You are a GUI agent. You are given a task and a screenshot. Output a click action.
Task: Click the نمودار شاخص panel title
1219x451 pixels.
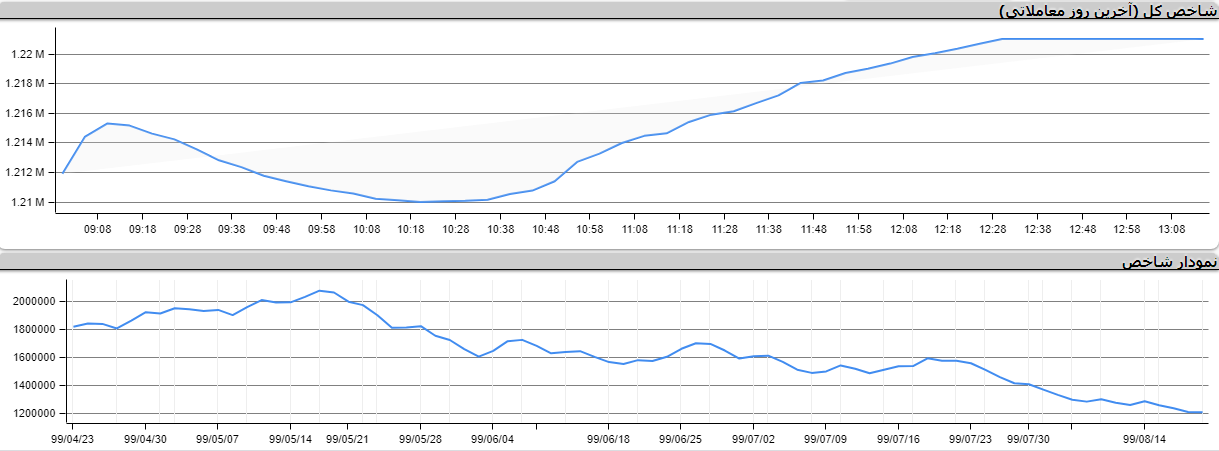pos(1170,262)
